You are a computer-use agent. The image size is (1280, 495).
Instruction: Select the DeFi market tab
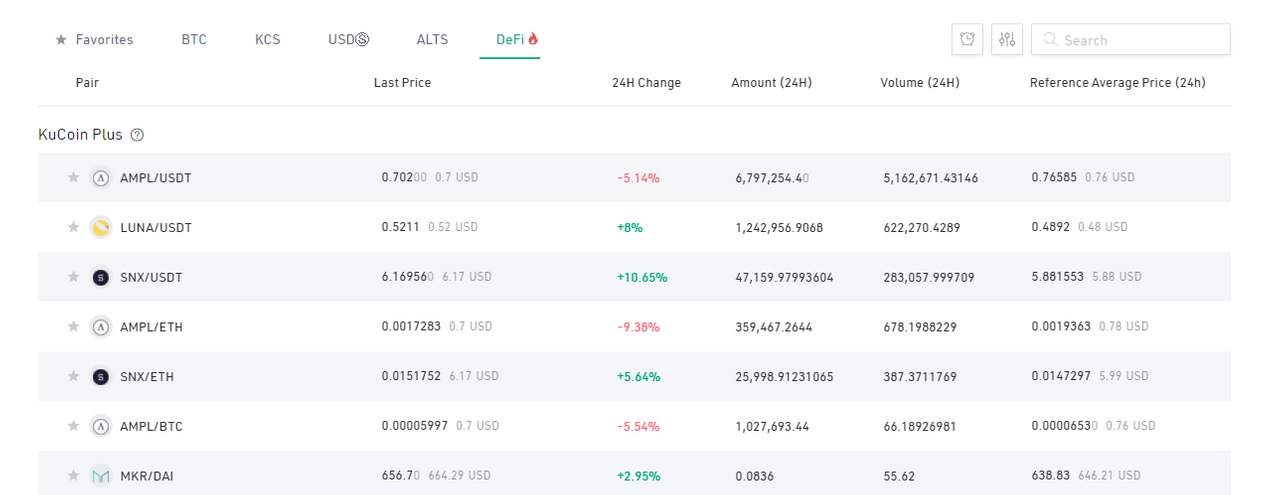coord(517,40)
